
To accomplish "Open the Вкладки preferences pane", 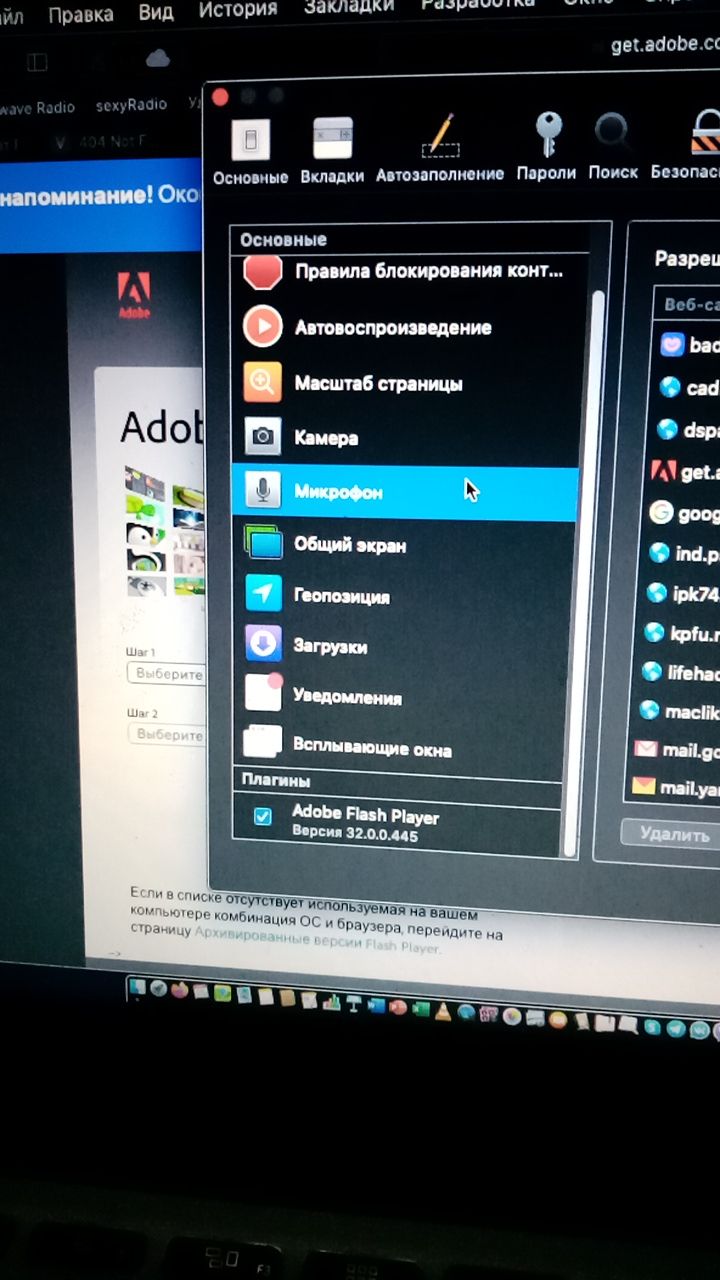I will [332, 152].
